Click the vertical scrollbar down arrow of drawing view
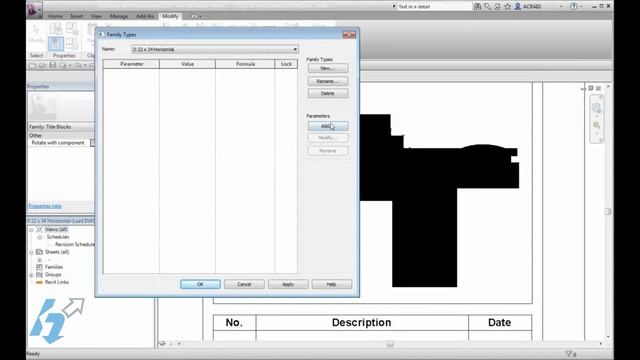The height and width of the screenshot is (360, 640). coord(608,337)
